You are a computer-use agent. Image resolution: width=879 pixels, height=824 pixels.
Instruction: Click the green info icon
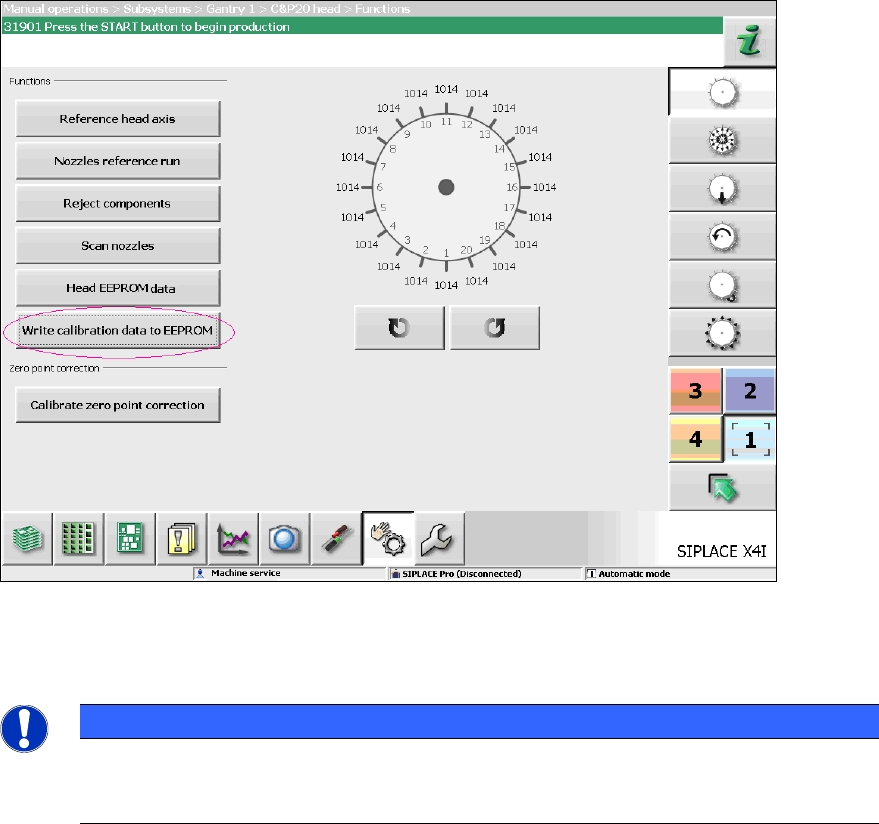coord(750,42)
